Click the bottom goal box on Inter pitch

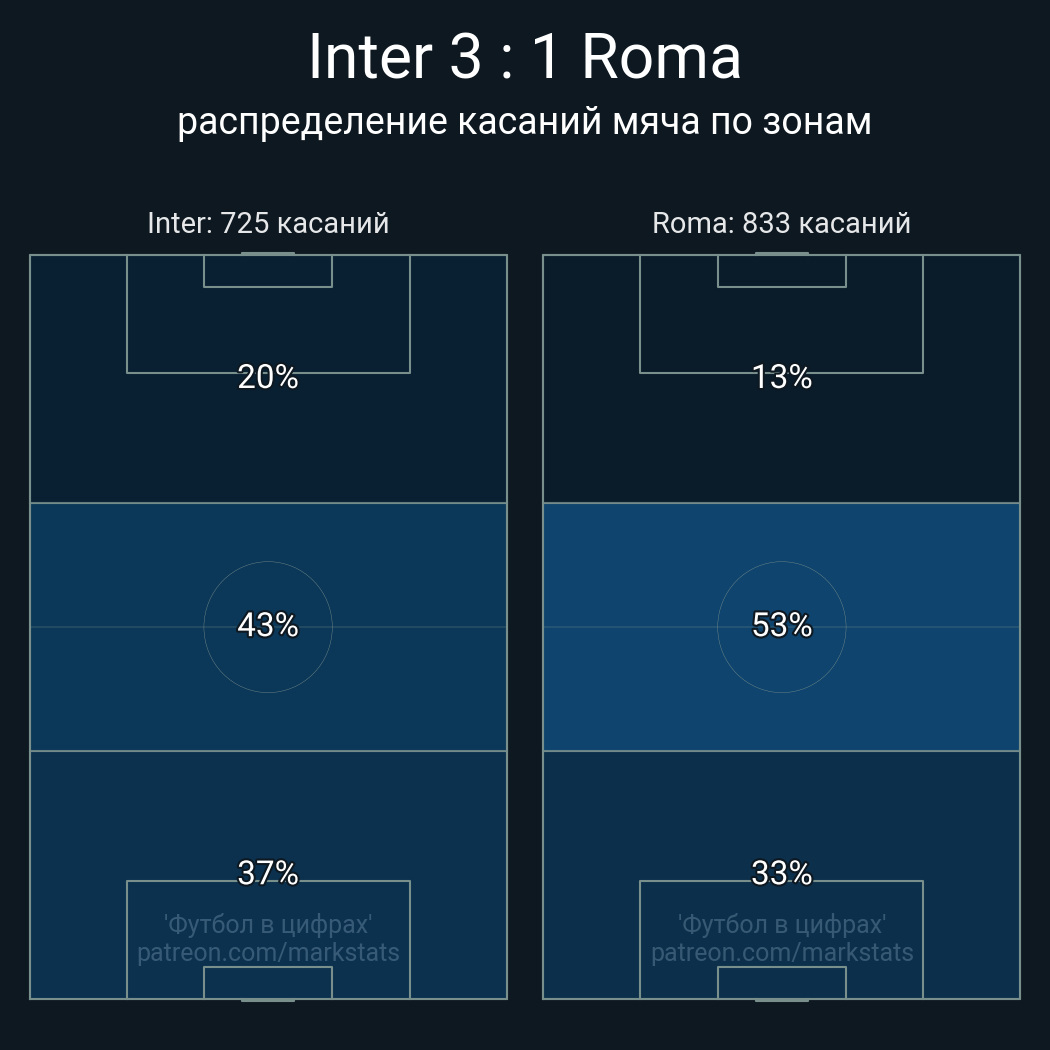coord(268,982)
